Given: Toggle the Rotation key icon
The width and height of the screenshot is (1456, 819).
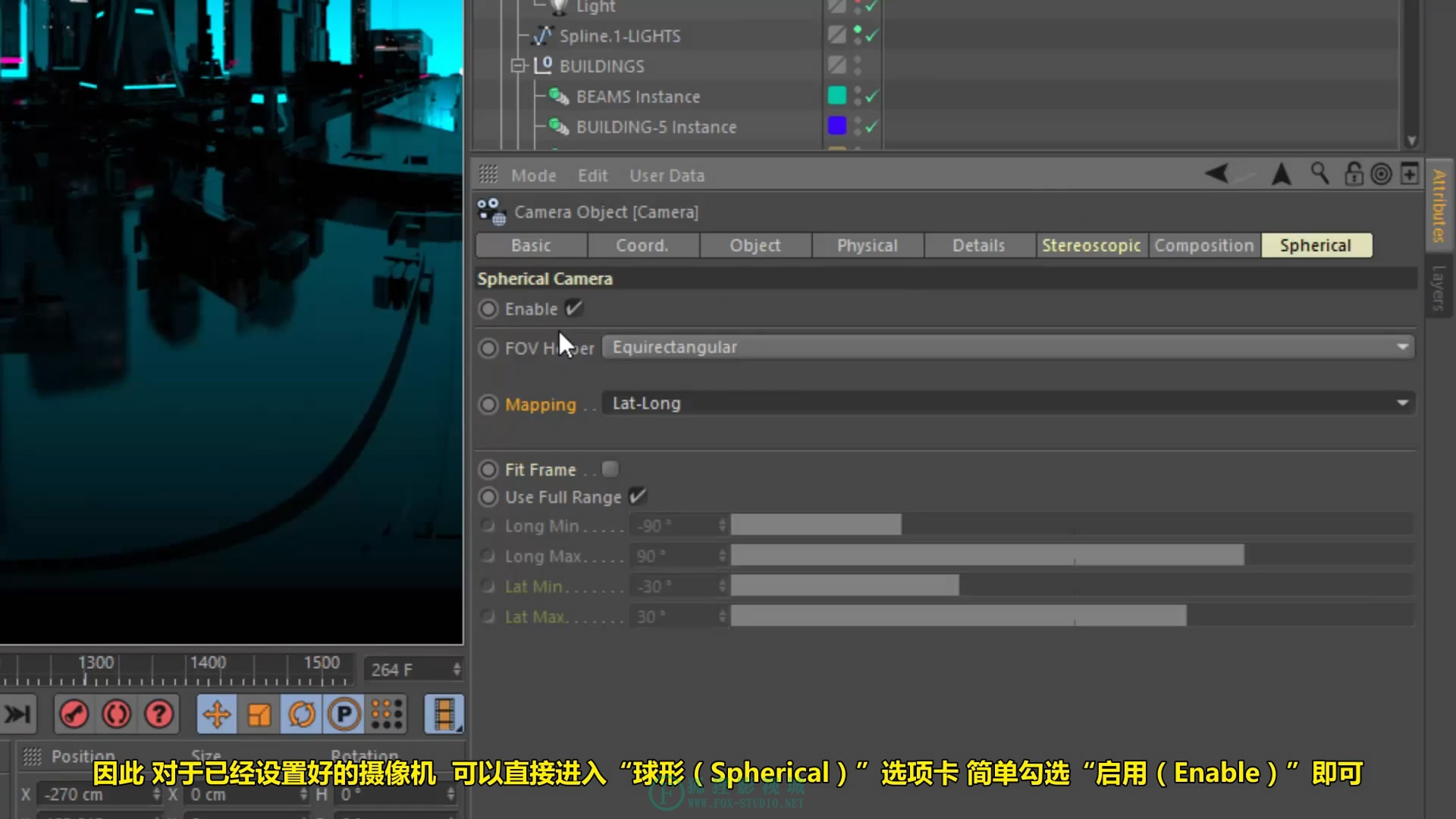Looking at the screenshot, I should point(302,714).
